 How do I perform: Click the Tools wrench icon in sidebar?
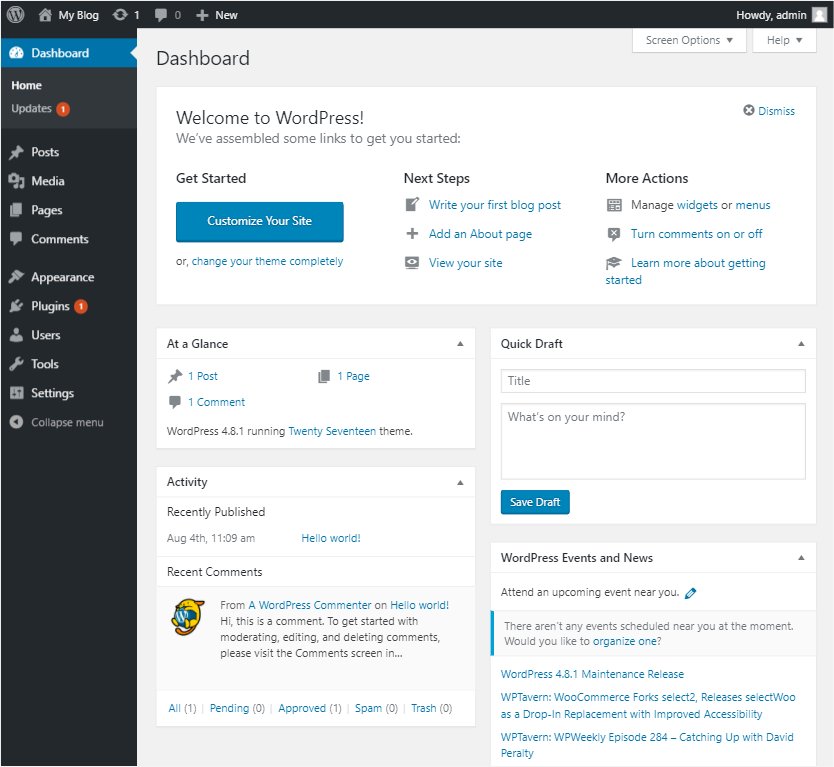pos(16,364)
